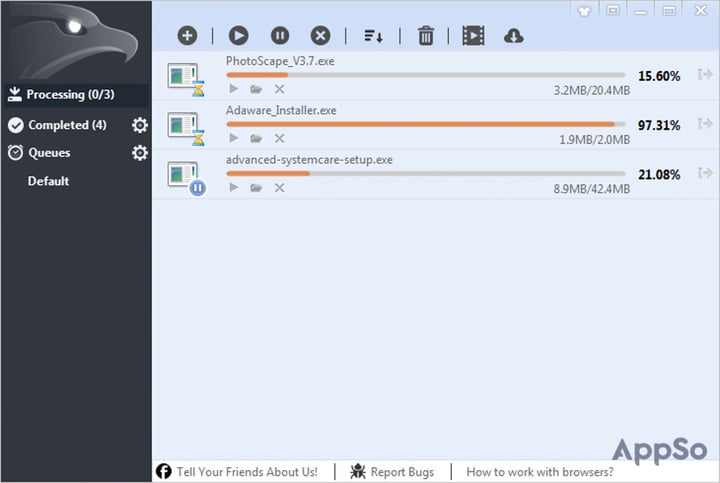Switch to Completed (4) list
Image resolution: width=720 pixels, height=483 pixels.
click(67, 125)
